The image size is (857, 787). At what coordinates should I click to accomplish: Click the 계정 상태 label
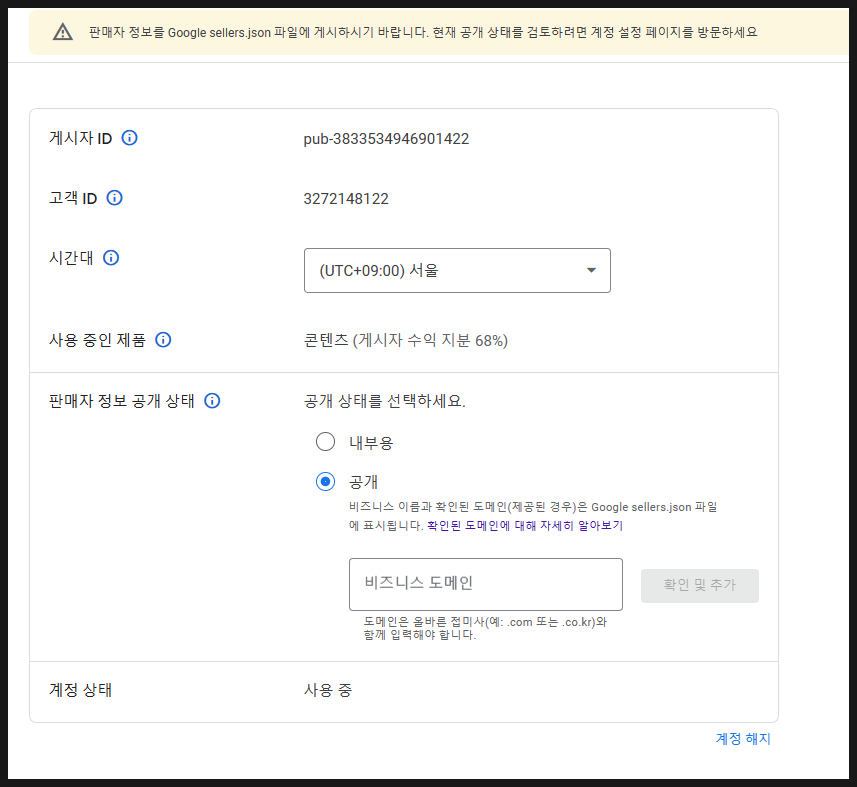[80, 690]
